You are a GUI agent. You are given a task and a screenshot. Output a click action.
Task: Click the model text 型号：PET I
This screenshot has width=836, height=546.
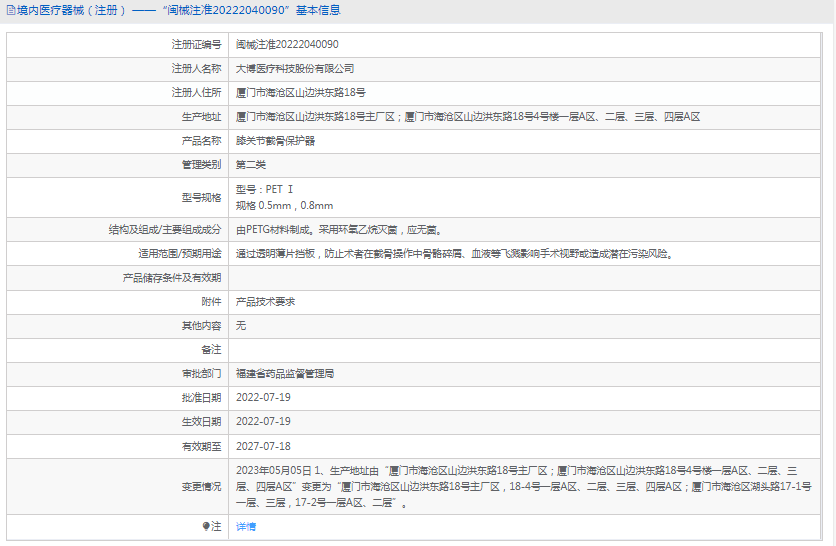[265, 189]
